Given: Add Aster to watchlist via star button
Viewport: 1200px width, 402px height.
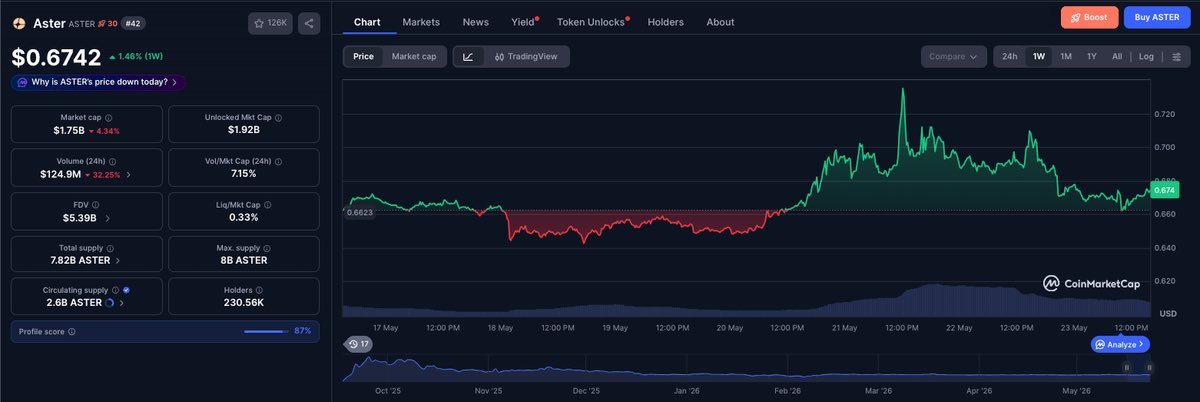Looking at the screenshot, I should [x=270, y=22].
